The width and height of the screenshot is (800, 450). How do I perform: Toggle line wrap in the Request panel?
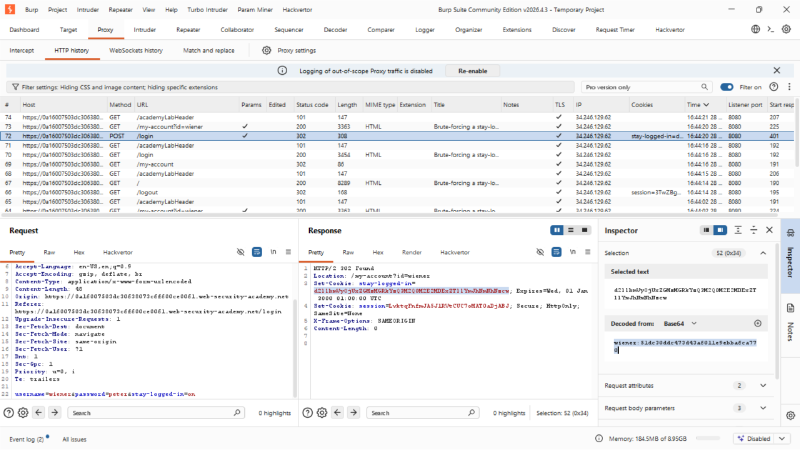coord(257,252)
